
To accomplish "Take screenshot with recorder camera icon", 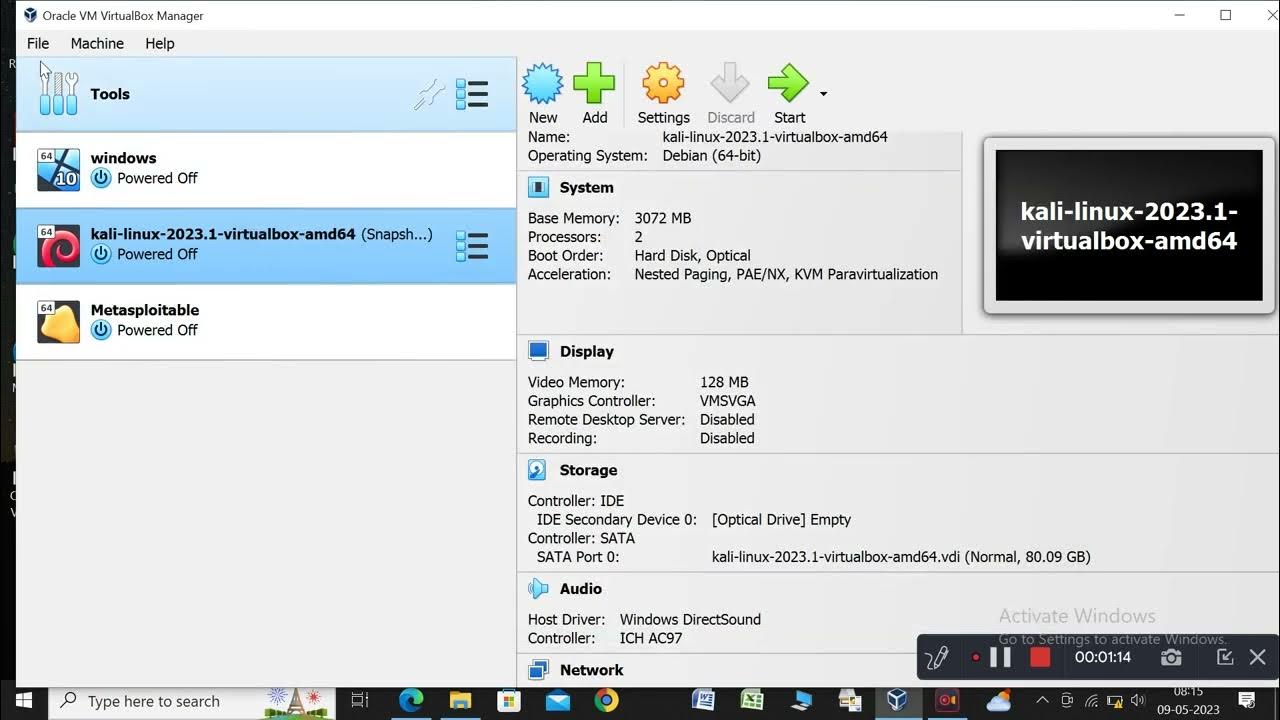I will click(1171, 657).
